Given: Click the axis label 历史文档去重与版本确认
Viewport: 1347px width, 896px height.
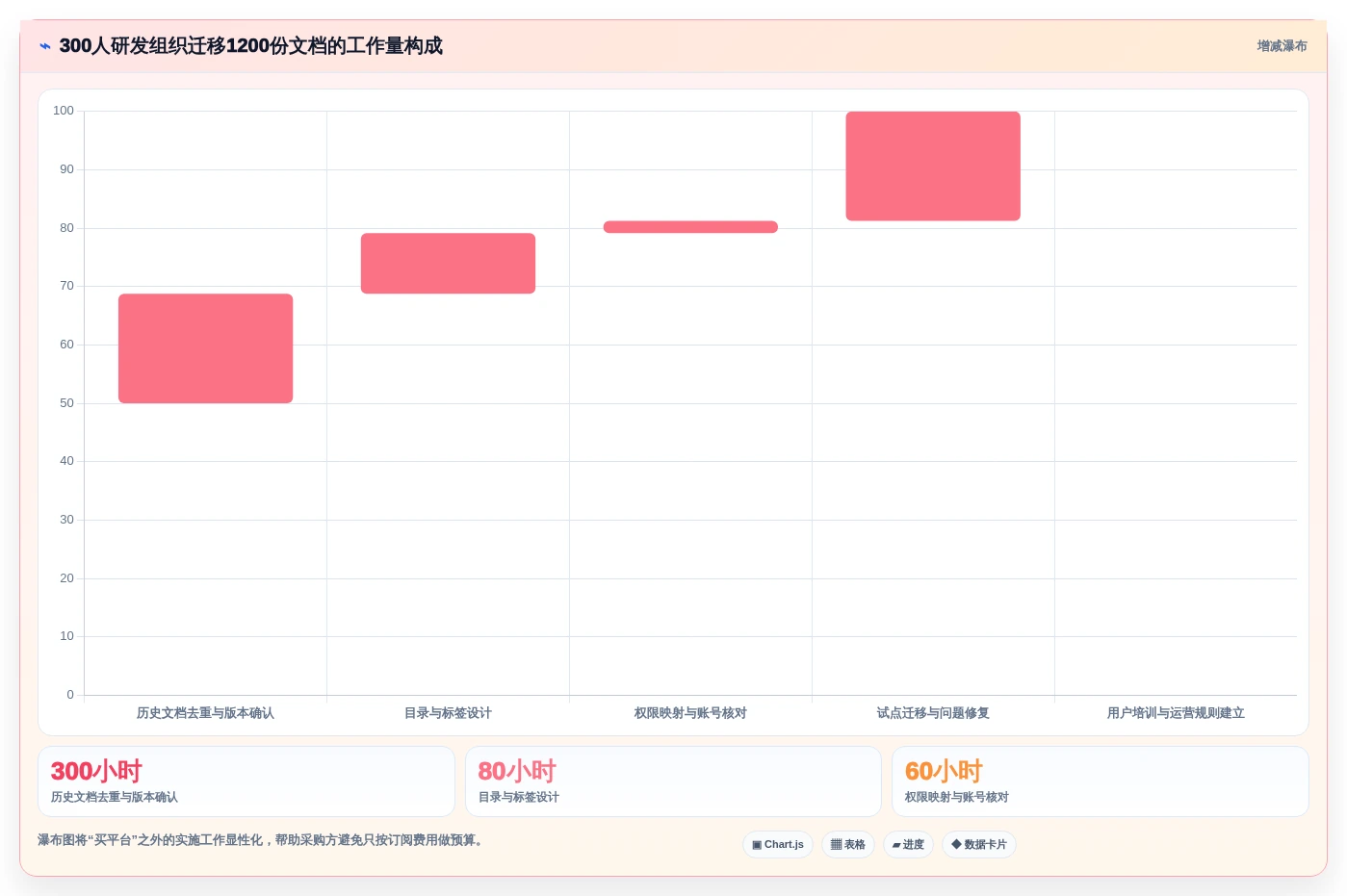Looking at the screenshot, I should (x=205, y=713).
